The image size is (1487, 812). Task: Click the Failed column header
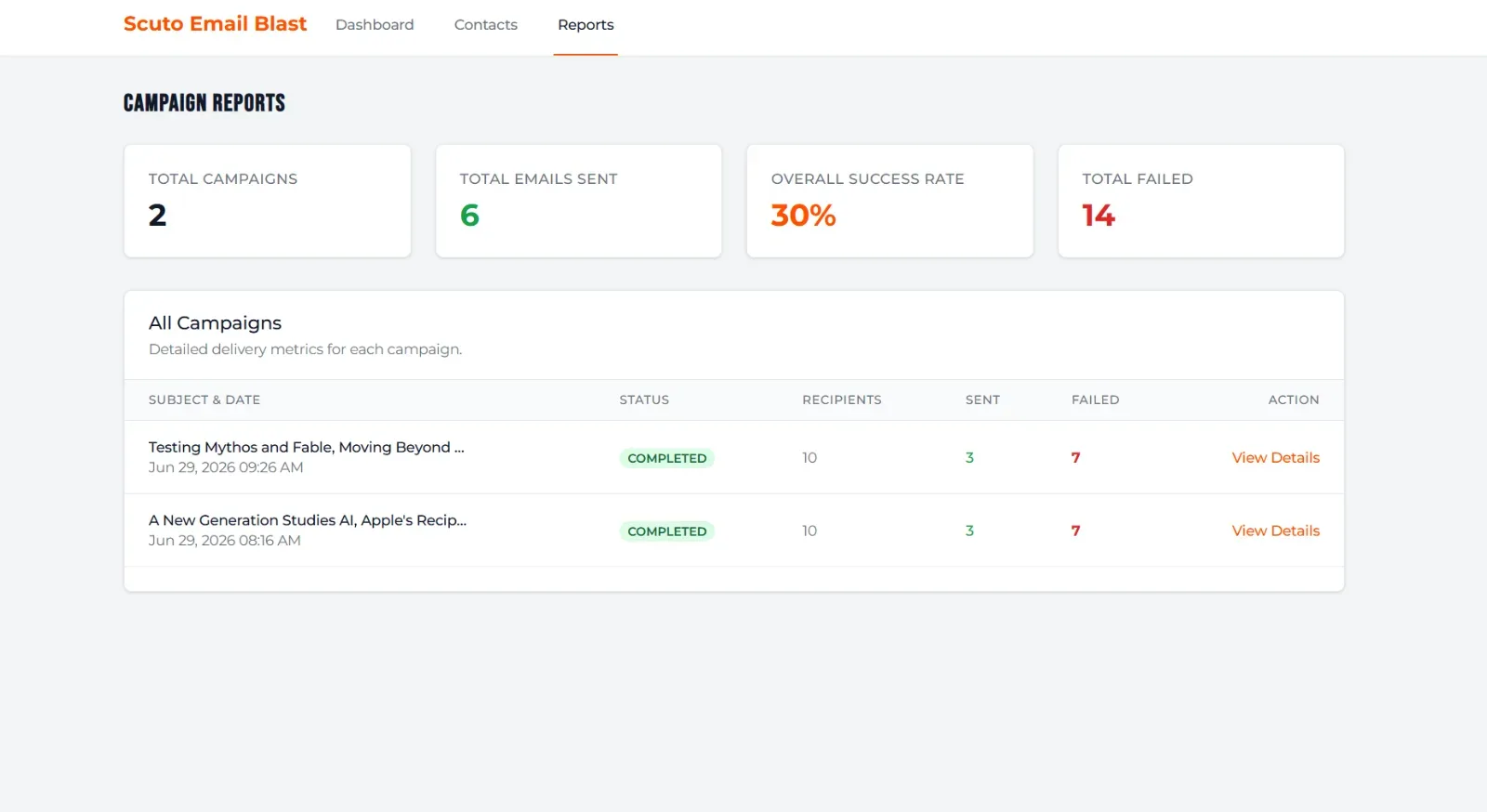(x=1095, y=399)
